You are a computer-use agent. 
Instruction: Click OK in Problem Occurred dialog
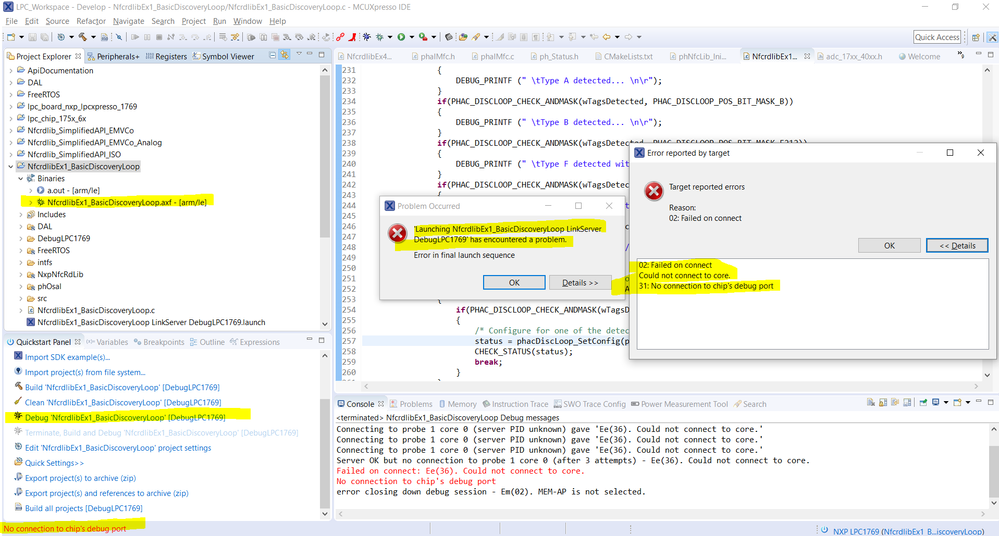[x=514, y=282]
